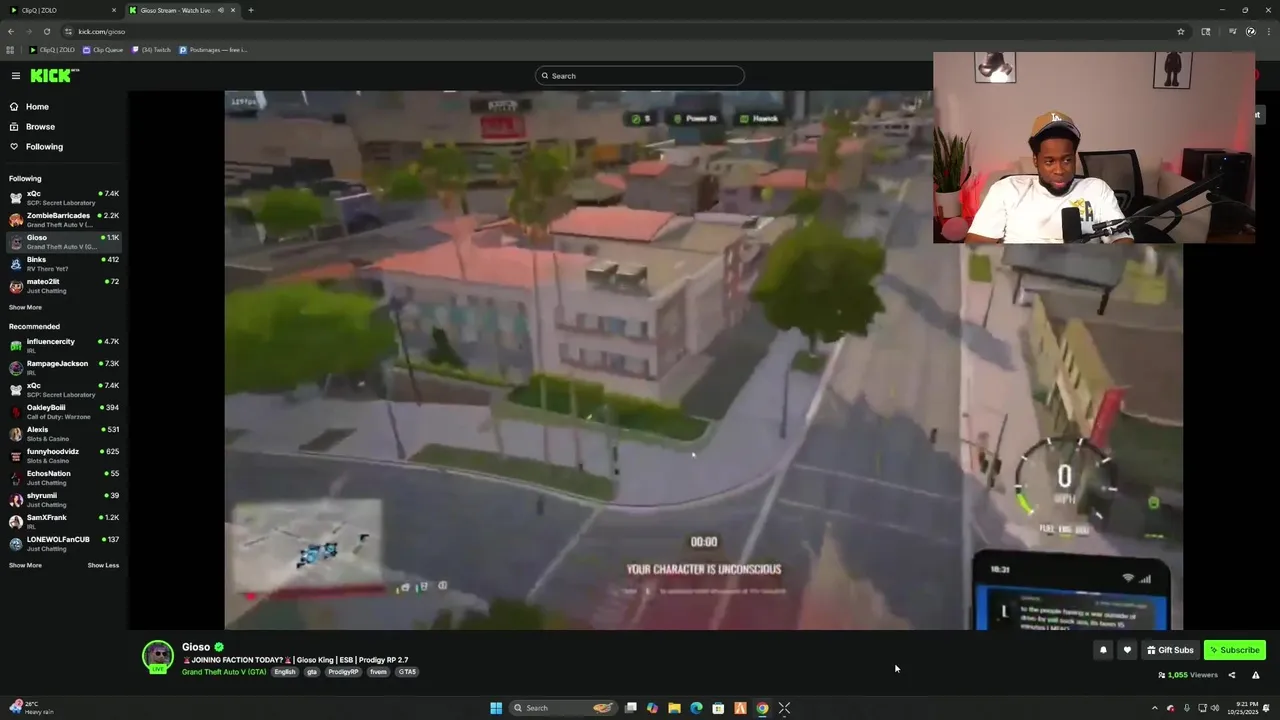Open (34) Twitch bookmark
The image size is (1280, 720).
pyautogui.click(x=152, y=50)
